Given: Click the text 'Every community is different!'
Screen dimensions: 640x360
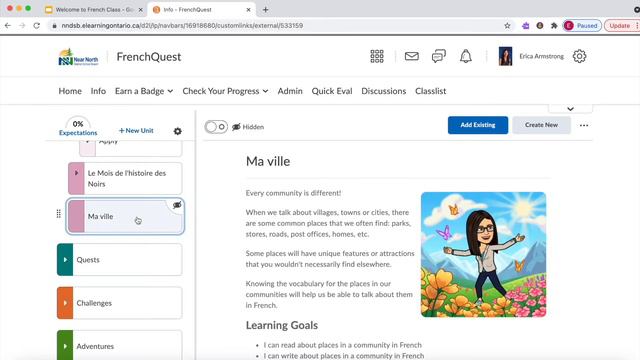Looking at the screenshot, I should [x=293, y=193].
